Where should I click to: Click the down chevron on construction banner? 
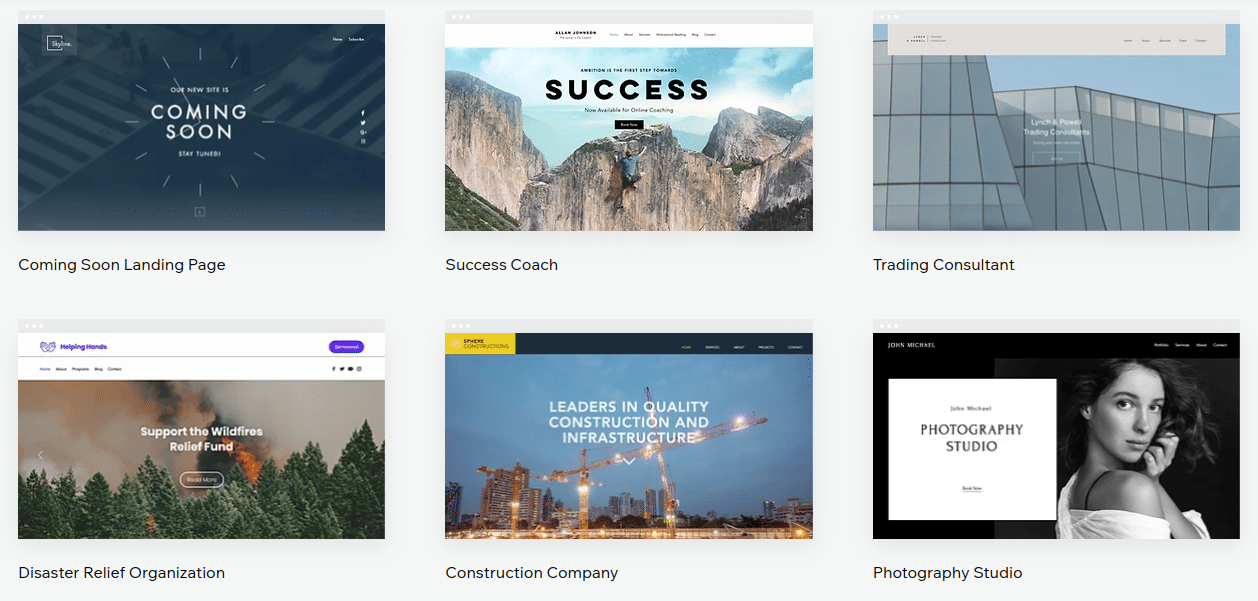point(629,461)
